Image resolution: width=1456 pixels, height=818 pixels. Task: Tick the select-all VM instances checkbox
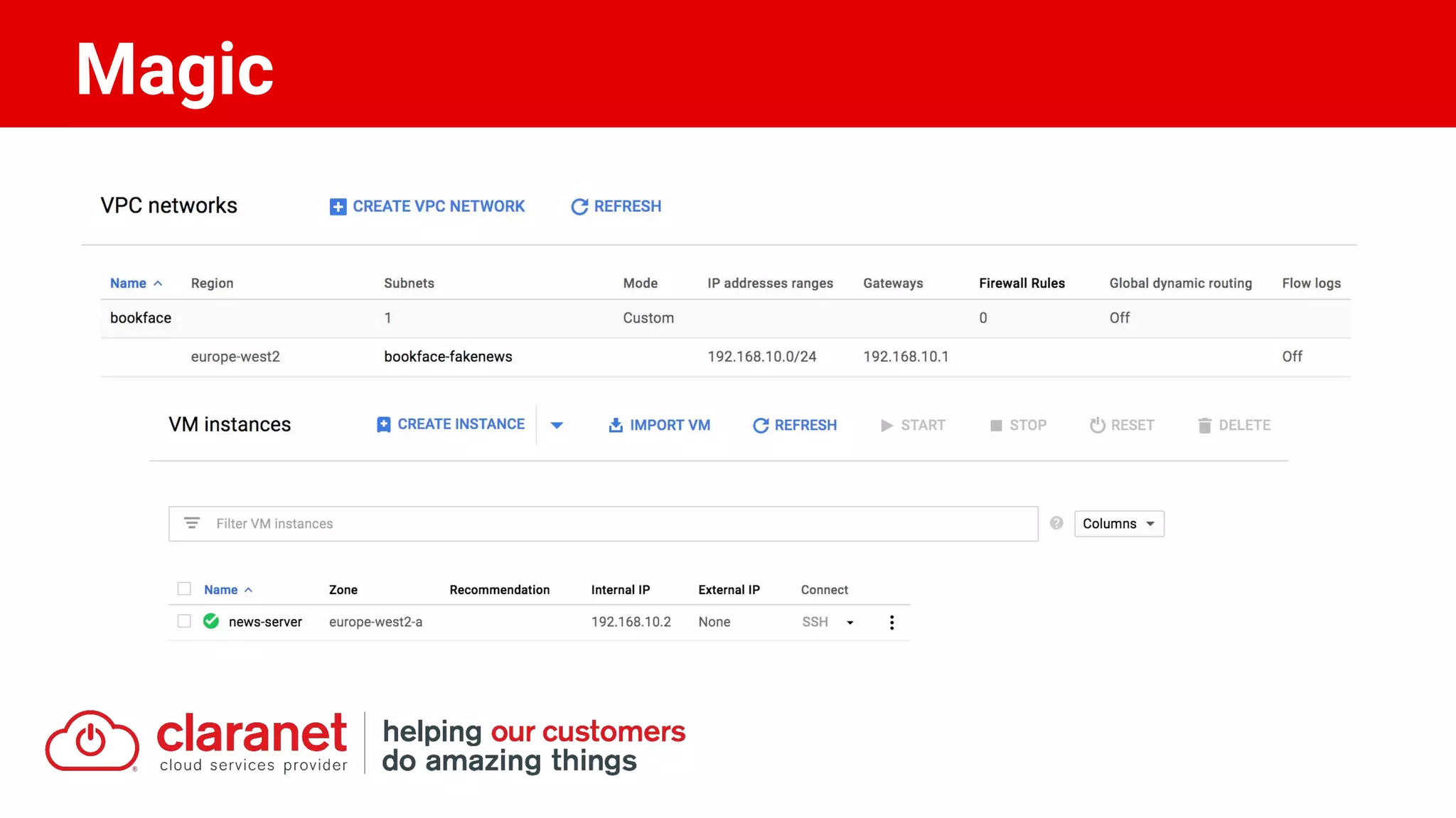pos(184,589)
